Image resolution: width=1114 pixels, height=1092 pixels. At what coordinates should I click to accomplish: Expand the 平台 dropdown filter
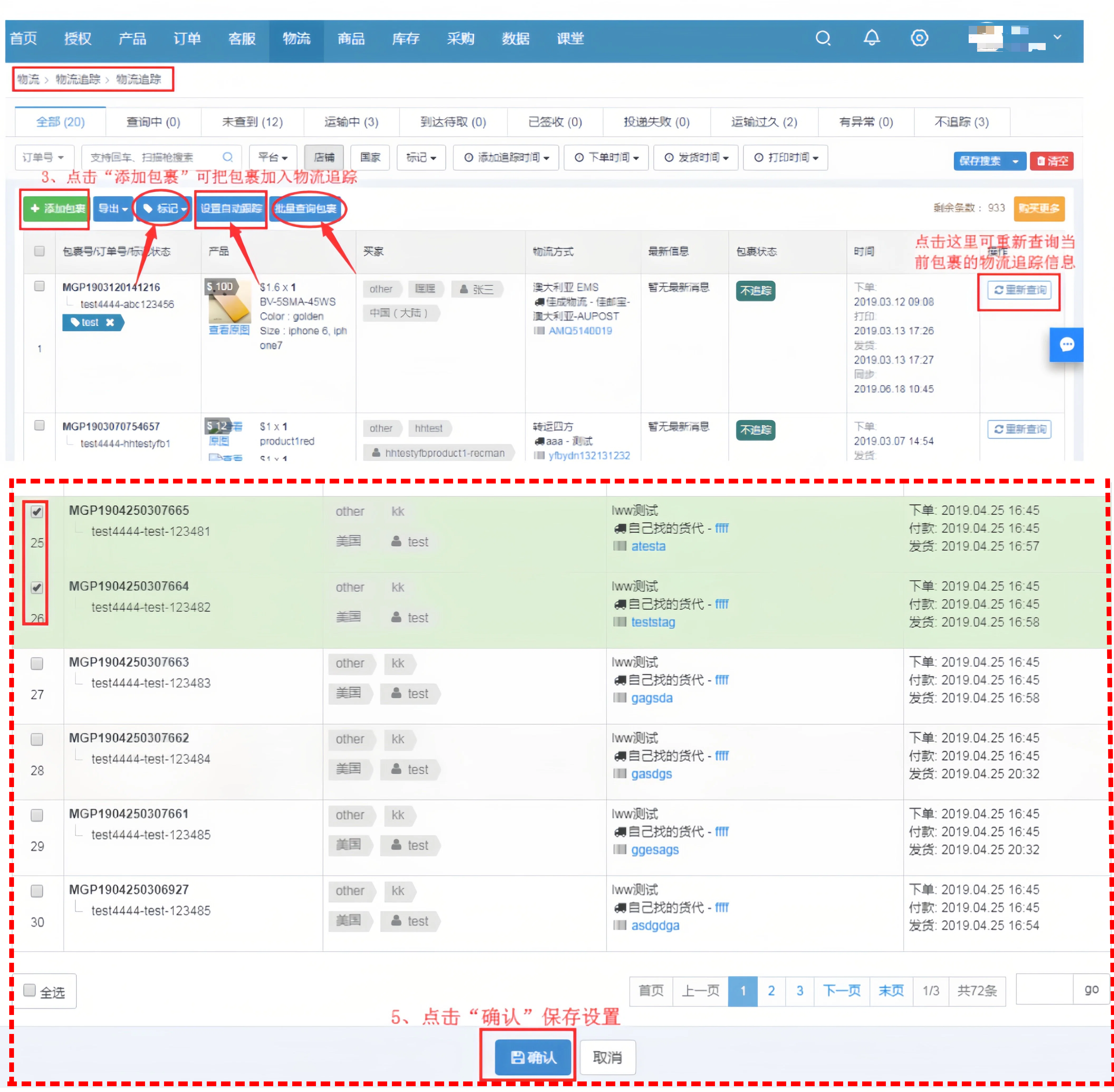[x=273, y=157]
